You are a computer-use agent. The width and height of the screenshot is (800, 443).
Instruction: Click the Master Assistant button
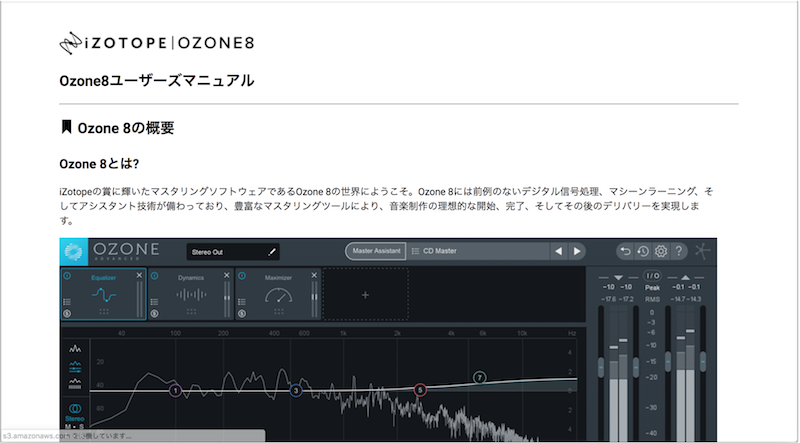click(376, 251)
